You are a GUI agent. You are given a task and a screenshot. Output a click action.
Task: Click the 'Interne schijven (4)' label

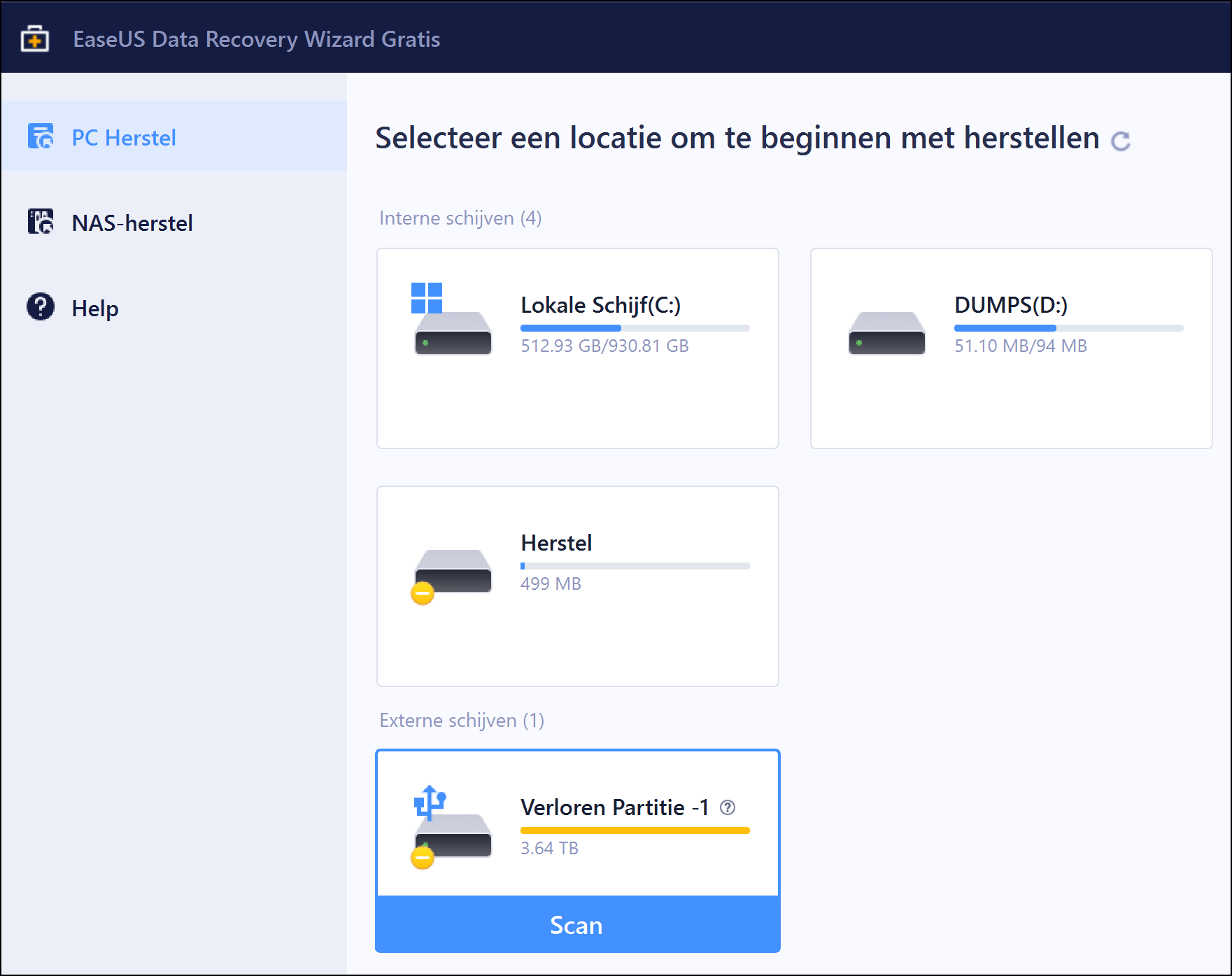460,218
